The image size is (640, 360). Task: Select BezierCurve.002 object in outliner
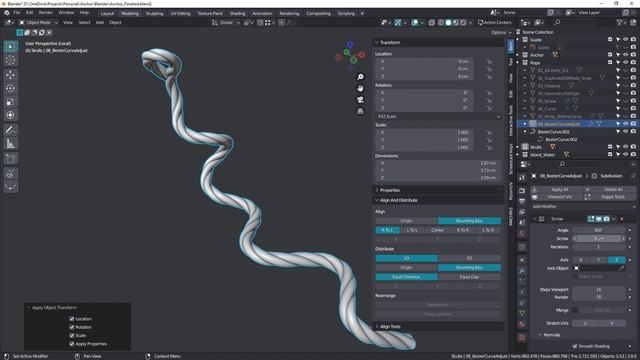(x=553, y=132)
